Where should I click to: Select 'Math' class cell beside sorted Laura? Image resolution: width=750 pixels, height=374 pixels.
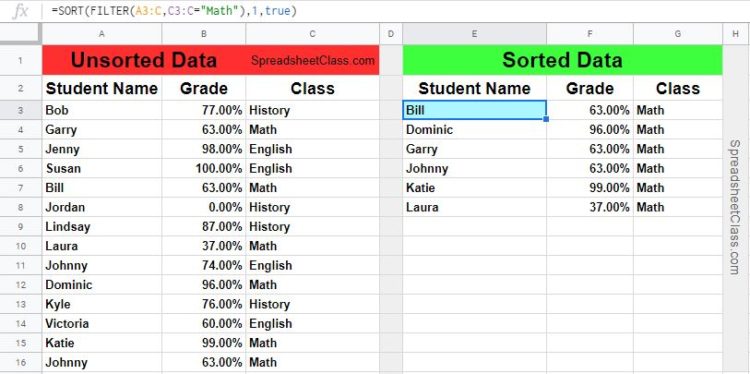tap(678, 207)
